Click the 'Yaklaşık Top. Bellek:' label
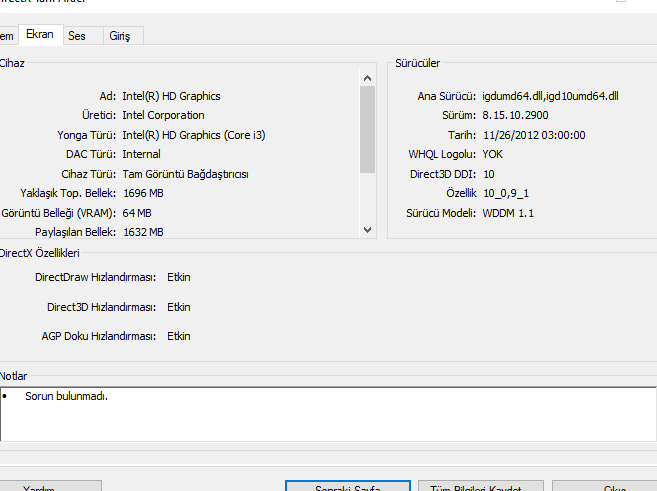Image resolution: width=657 pixels, height=491 pixels. coord(68,193)
